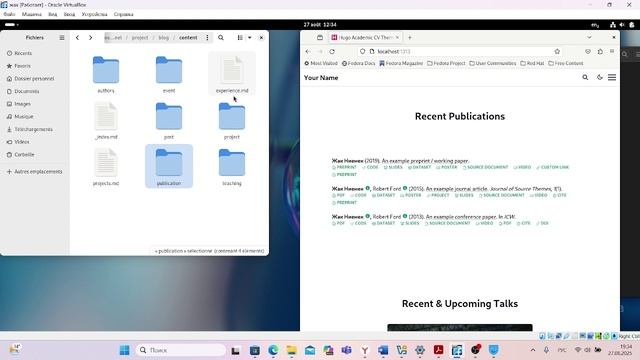Screen dimensions: 640x360
Task: Click DOI under conference paper
Action: pos(542,223)
